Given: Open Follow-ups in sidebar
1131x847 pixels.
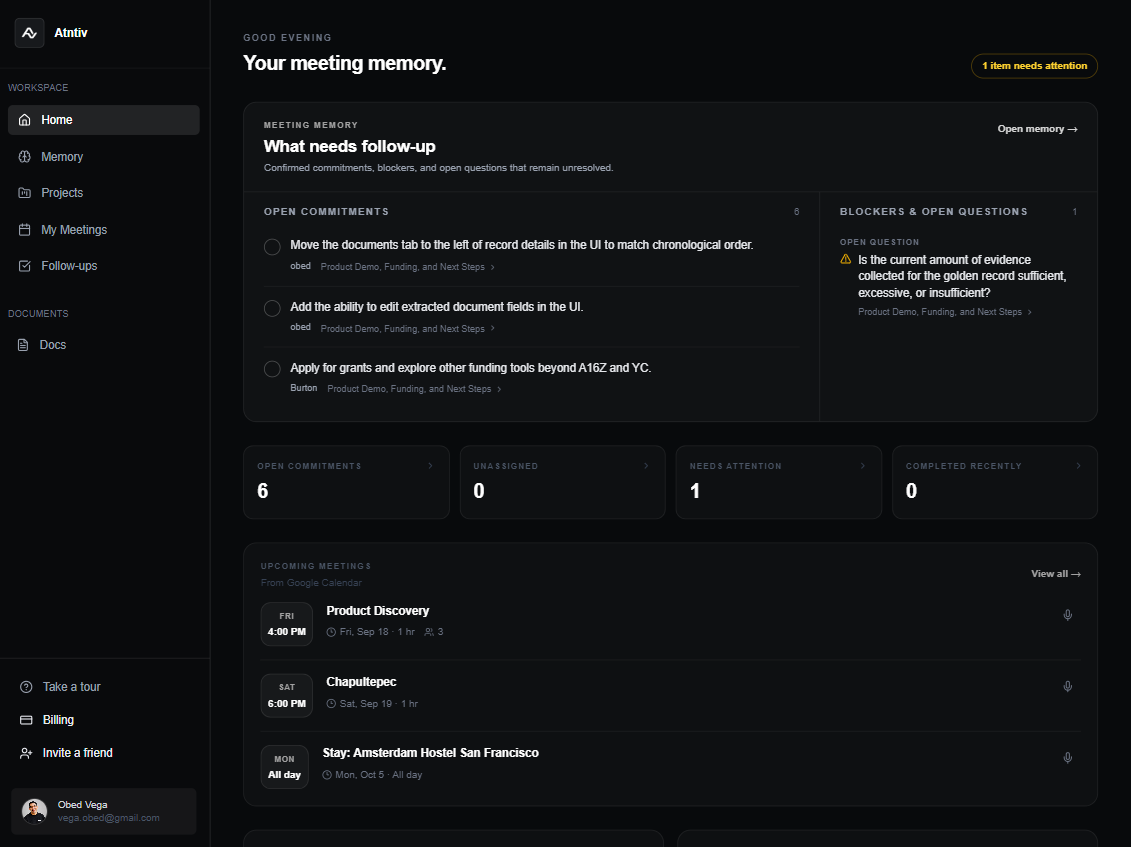Looking at the screenshot, I should tap(104, 265).
